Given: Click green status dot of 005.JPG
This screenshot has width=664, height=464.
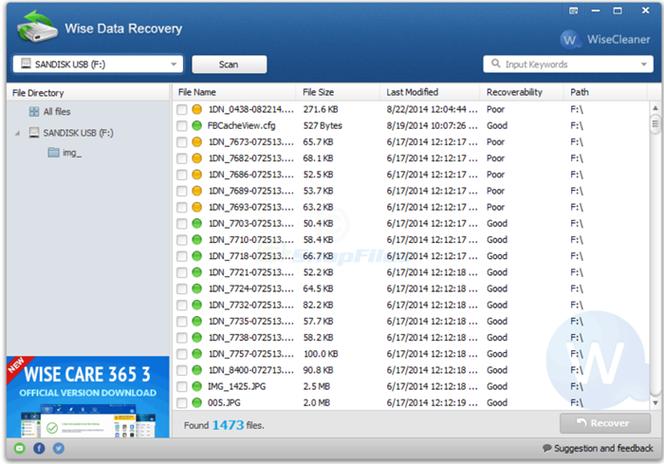Looking at the screenshot, I should tap(197, 403).
